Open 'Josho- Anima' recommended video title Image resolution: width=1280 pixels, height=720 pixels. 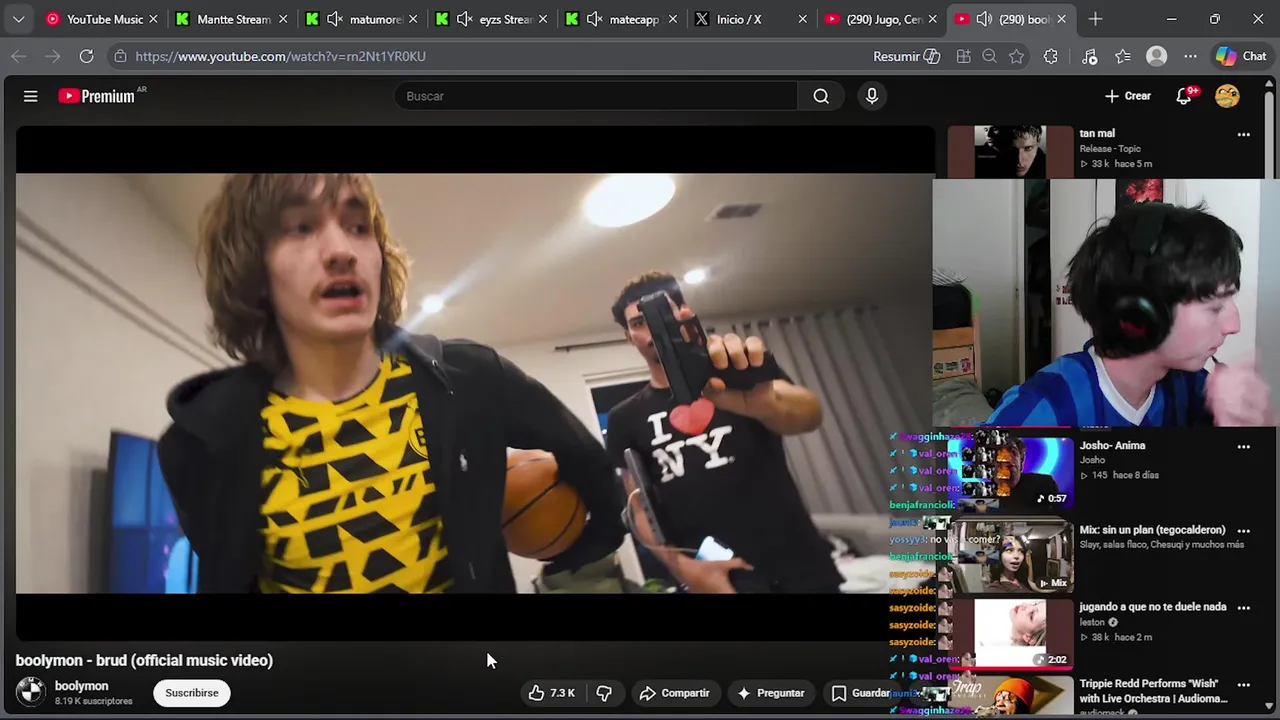pos(1113,446)
